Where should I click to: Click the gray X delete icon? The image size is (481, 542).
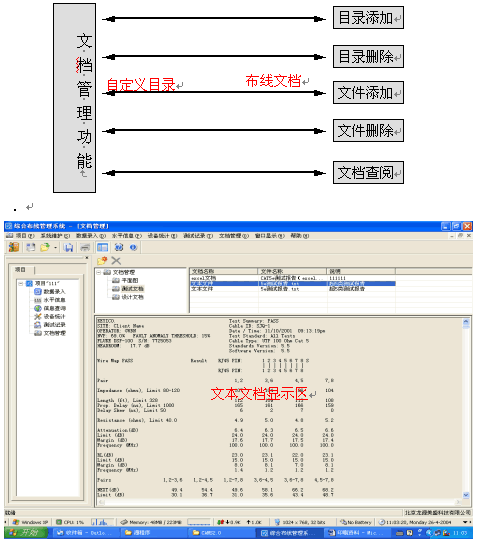click(116, 261)
